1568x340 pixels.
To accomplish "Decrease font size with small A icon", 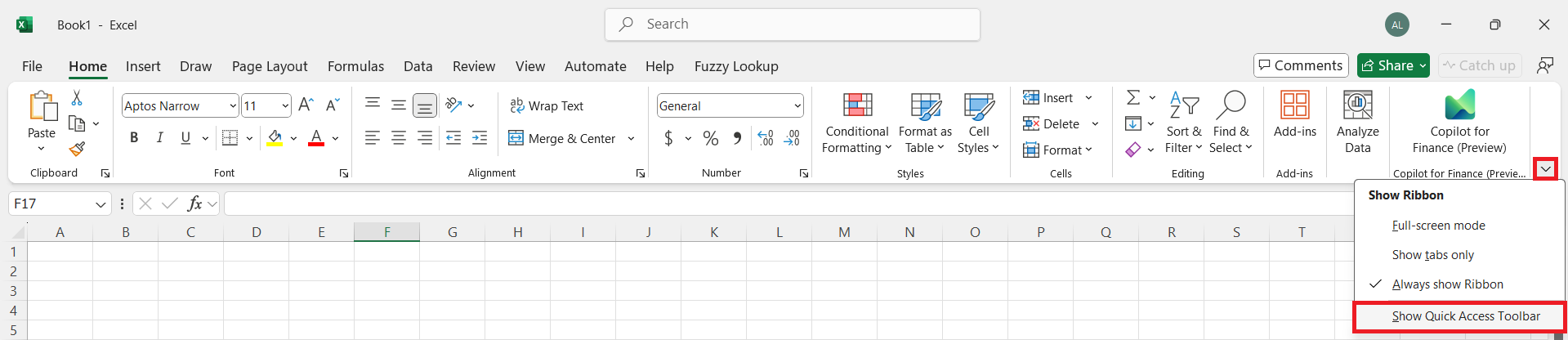I will (x=332, y=105).
